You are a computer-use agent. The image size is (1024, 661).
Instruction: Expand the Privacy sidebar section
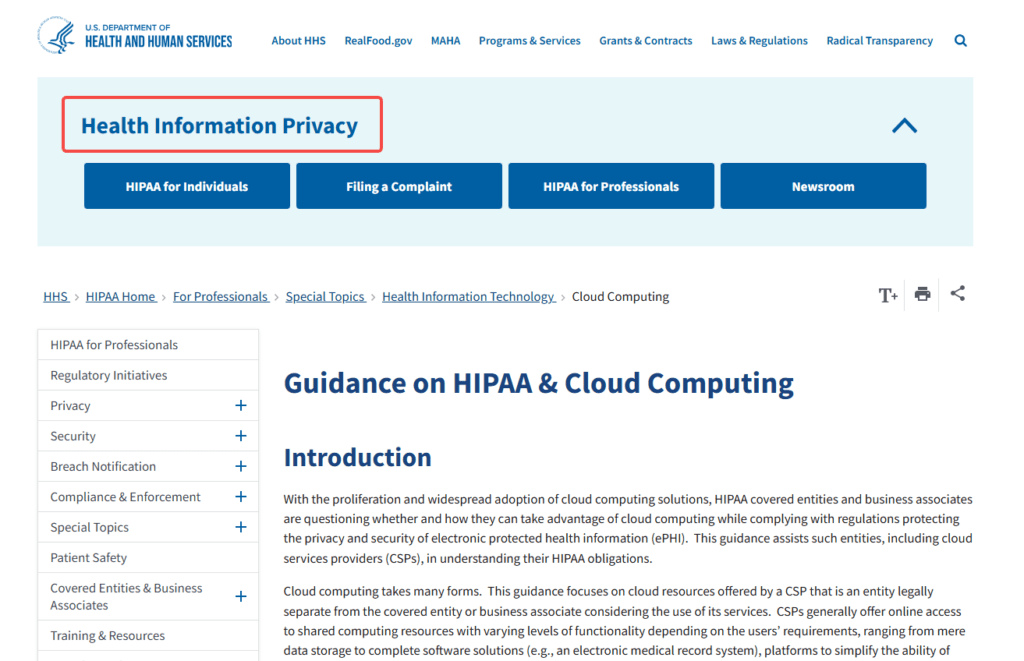(x=240, y=406)
